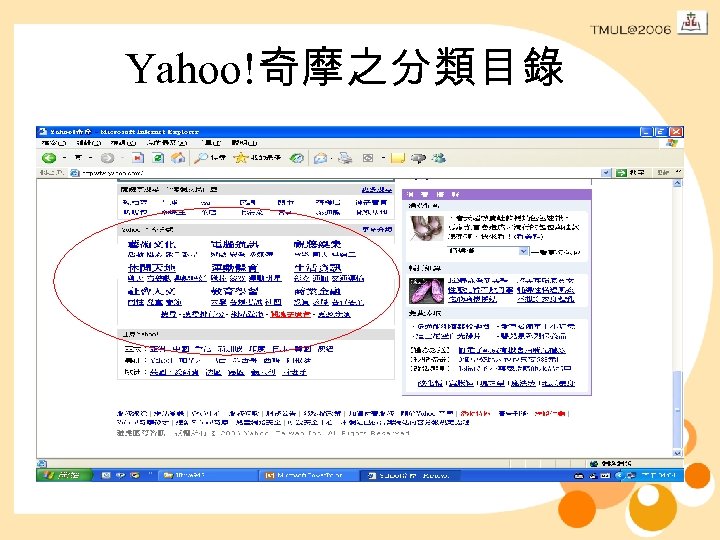The width and height of the screenshot is (720, 540).
Task: Click the scrollbar down arrow
Action: (x=677, y=453)
